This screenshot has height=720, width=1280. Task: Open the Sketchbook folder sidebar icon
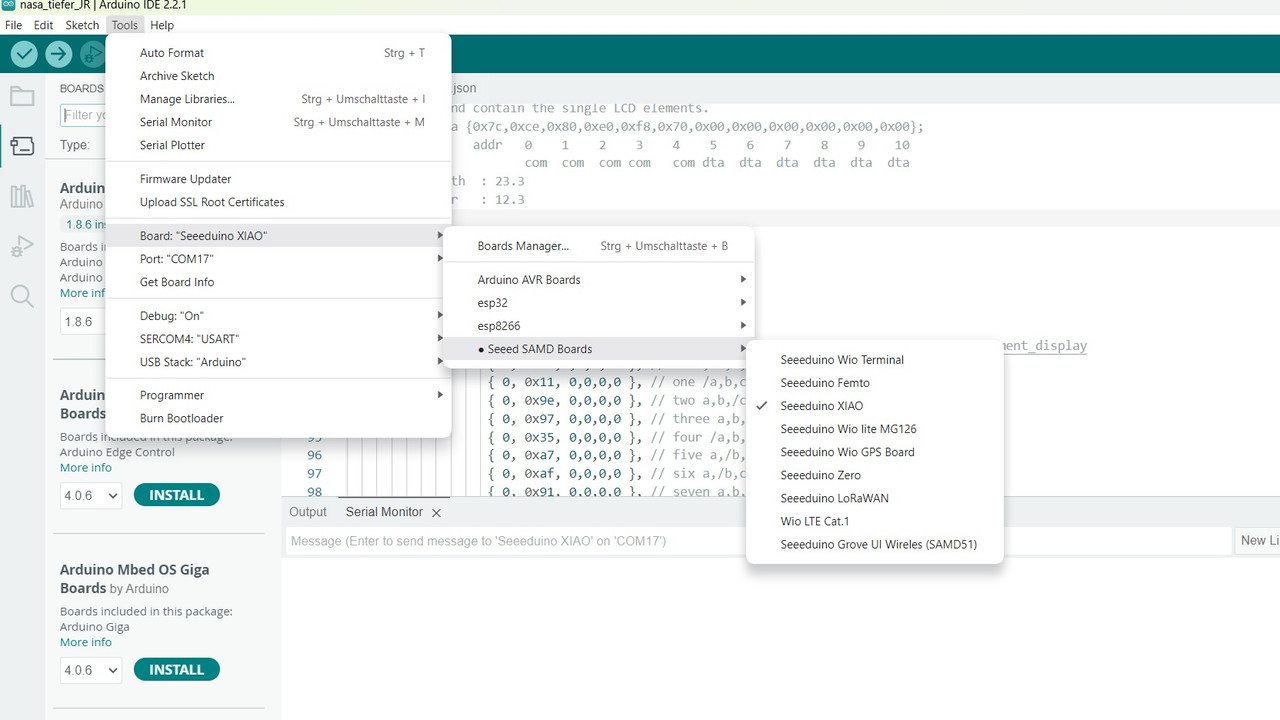[22, 97]
